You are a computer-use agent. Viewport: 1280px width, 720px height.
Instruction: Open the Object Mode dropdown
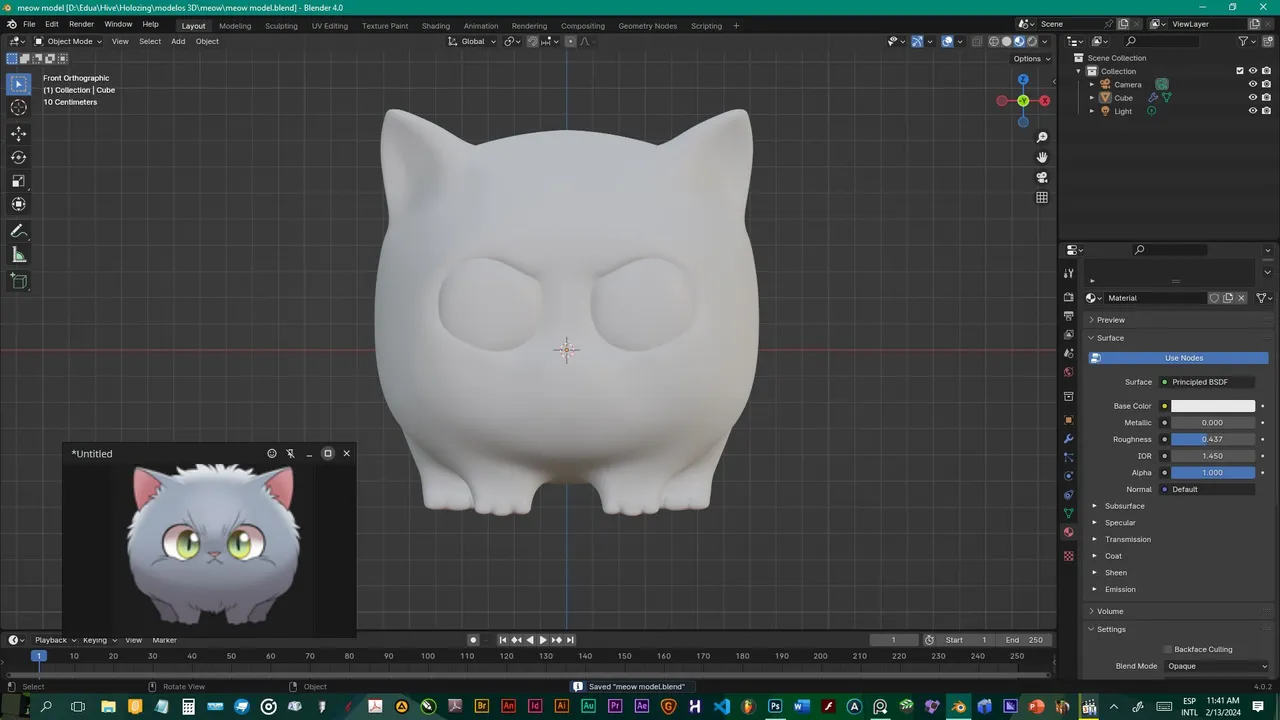click(x=68, y=41)
